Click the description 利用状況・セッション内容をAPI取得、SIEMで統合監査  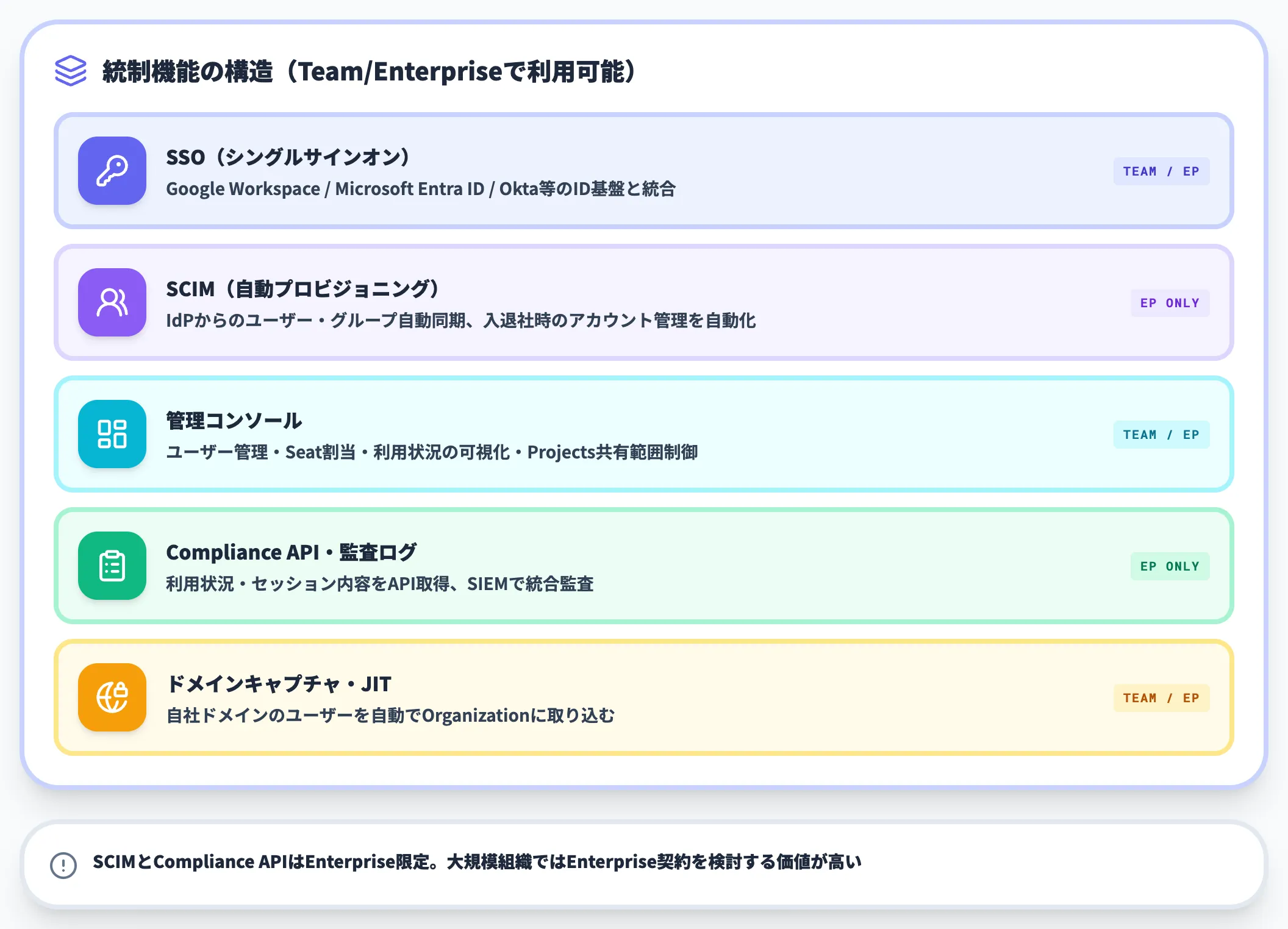[x=380, y=584]
